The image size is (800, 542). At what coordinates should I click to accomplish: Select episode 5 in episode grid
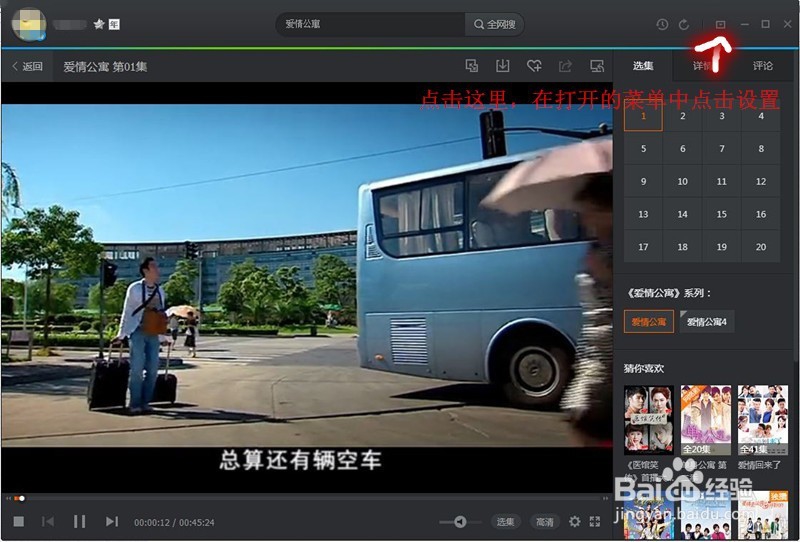(643, 149)
